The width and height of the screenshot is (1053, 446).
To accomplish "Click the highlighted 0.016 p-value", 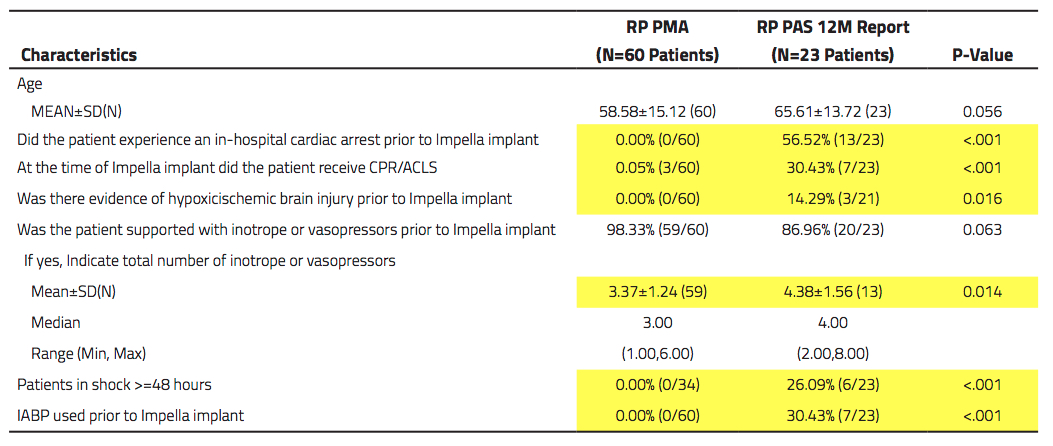I will pyautogui.click(x=981, y=199).
